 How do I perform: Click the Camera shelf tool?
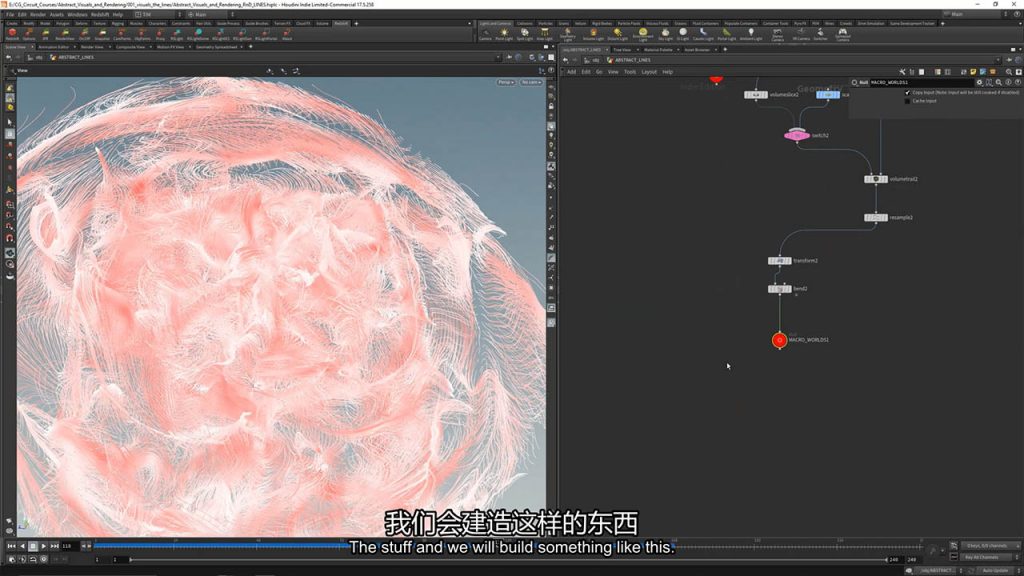coord(485,33)
